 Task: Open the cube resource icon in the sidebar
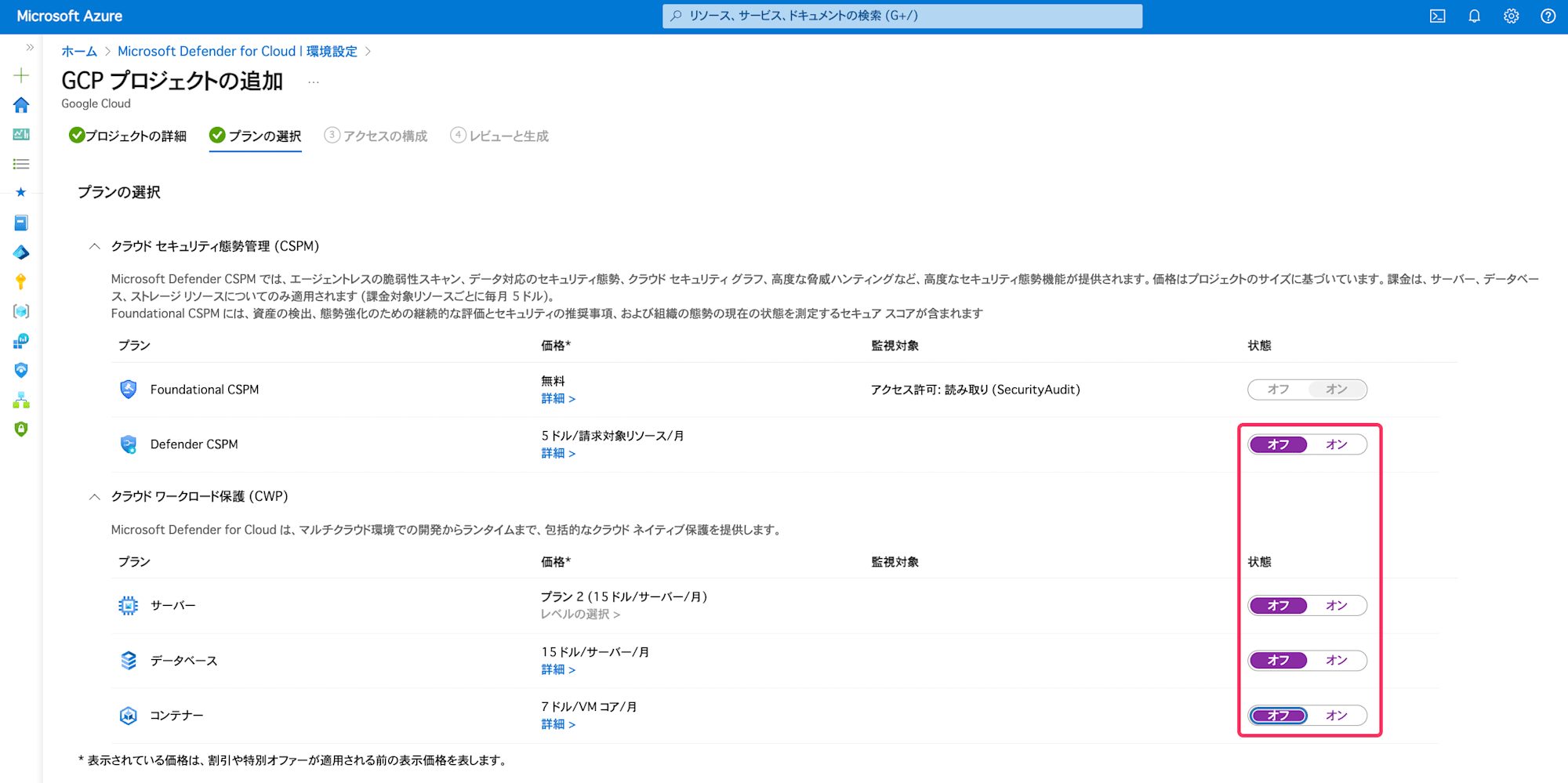(21, 311)
